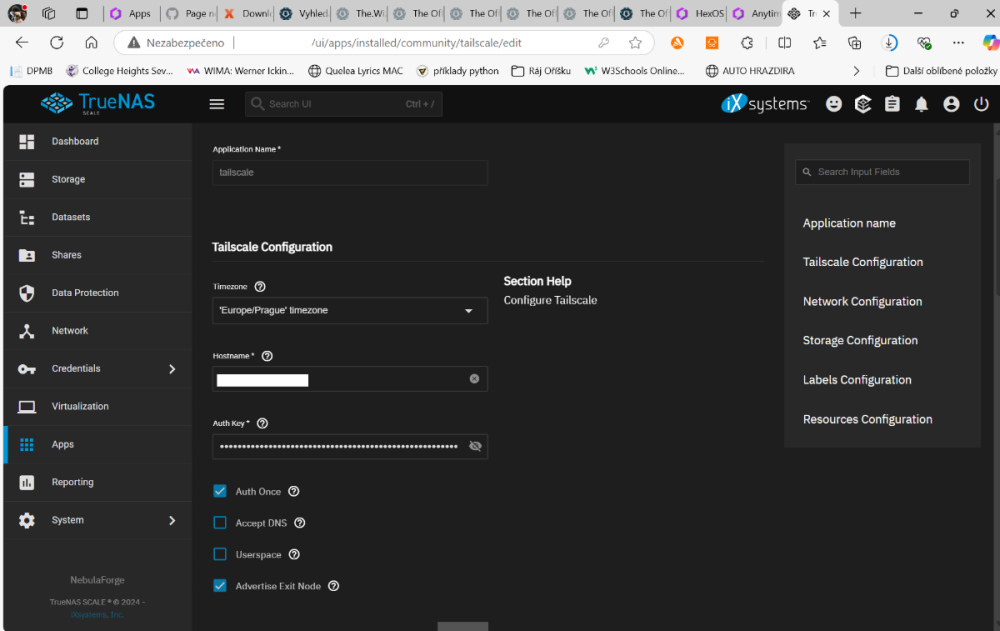
Task: Click the power button icon
Action: tap(981, 104)
